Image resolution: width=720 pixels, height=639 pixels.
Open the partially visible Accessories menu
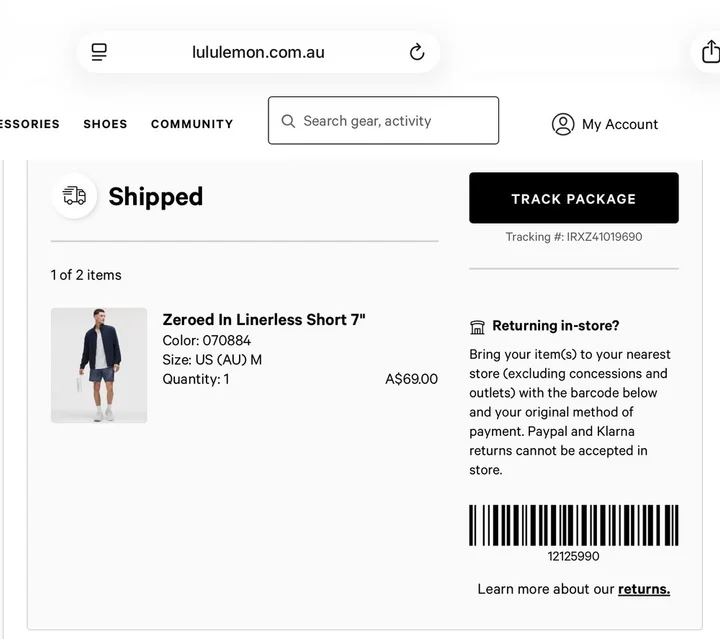tap(29, 124)
